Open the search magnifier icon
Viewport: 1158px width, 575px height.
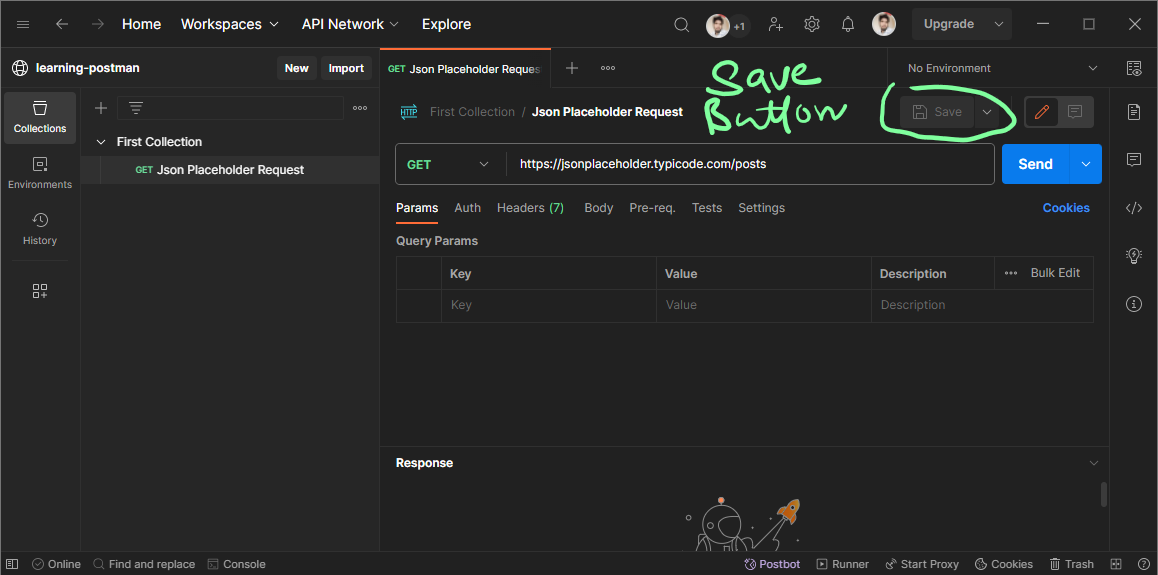682,24
